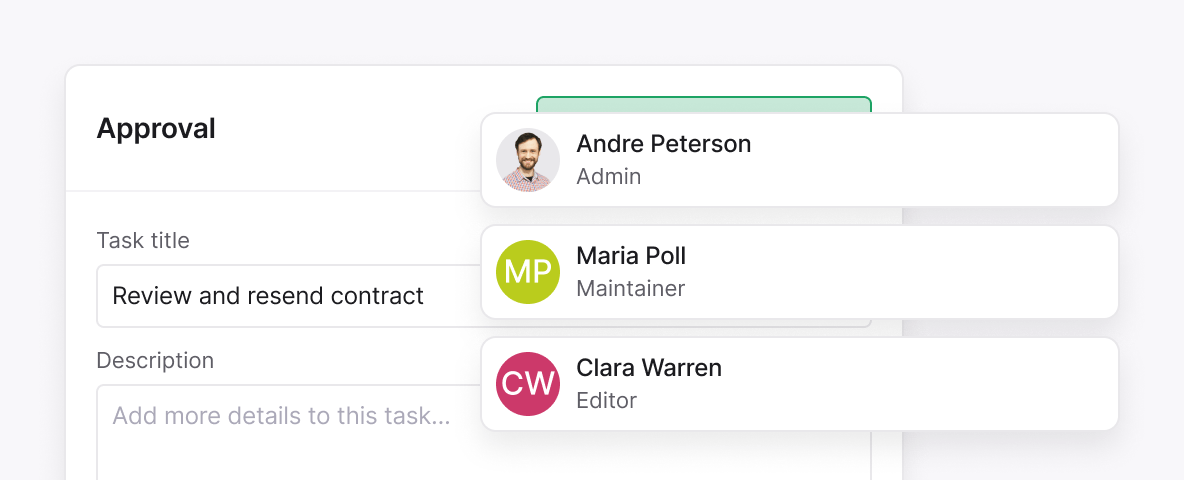Click the Editor role label
1184x480 pixels.
(607, 401)
